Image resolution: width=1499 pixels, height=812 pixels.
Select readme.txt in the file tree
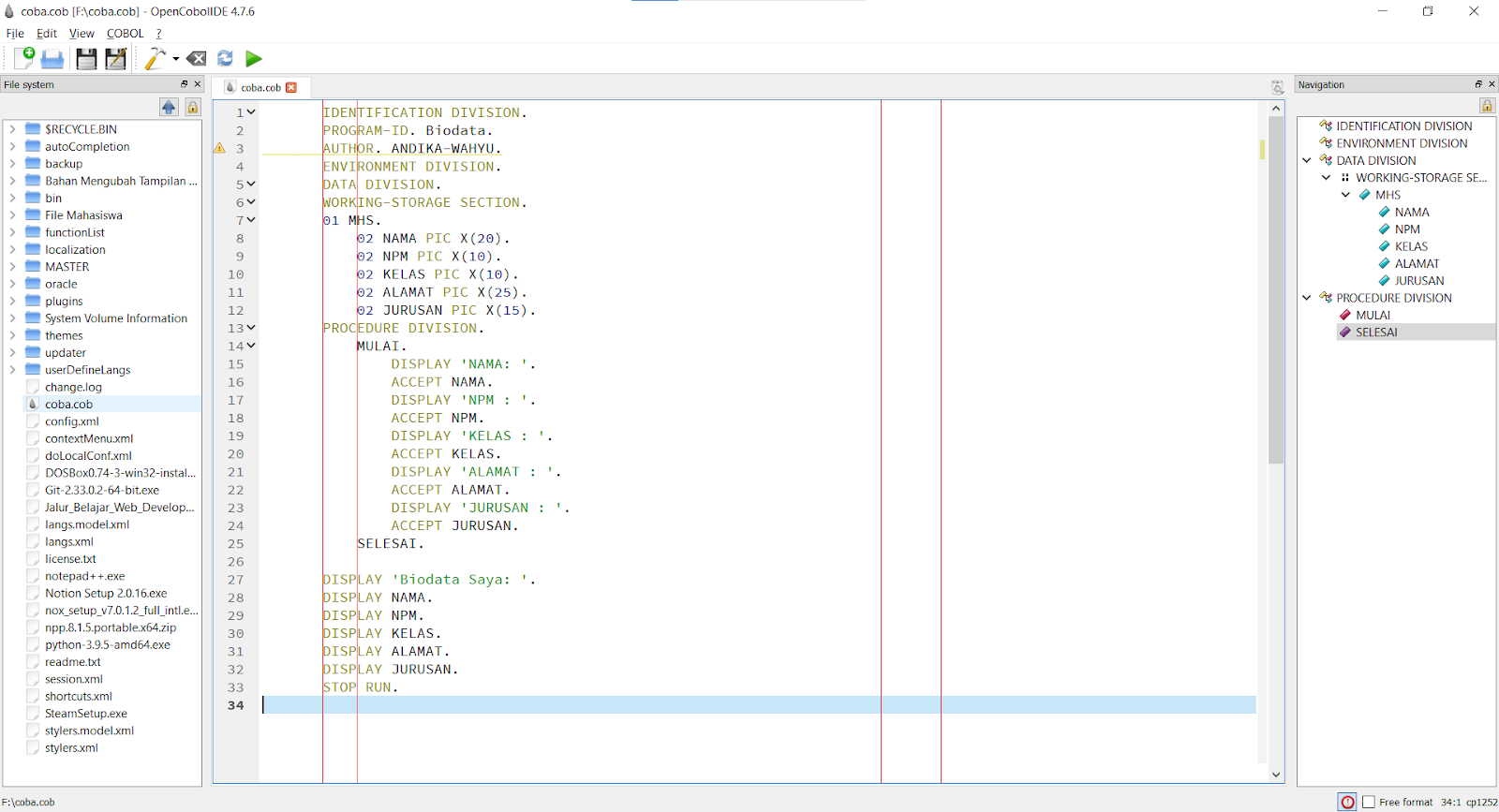pyautogui.click(x=72, y=662)
